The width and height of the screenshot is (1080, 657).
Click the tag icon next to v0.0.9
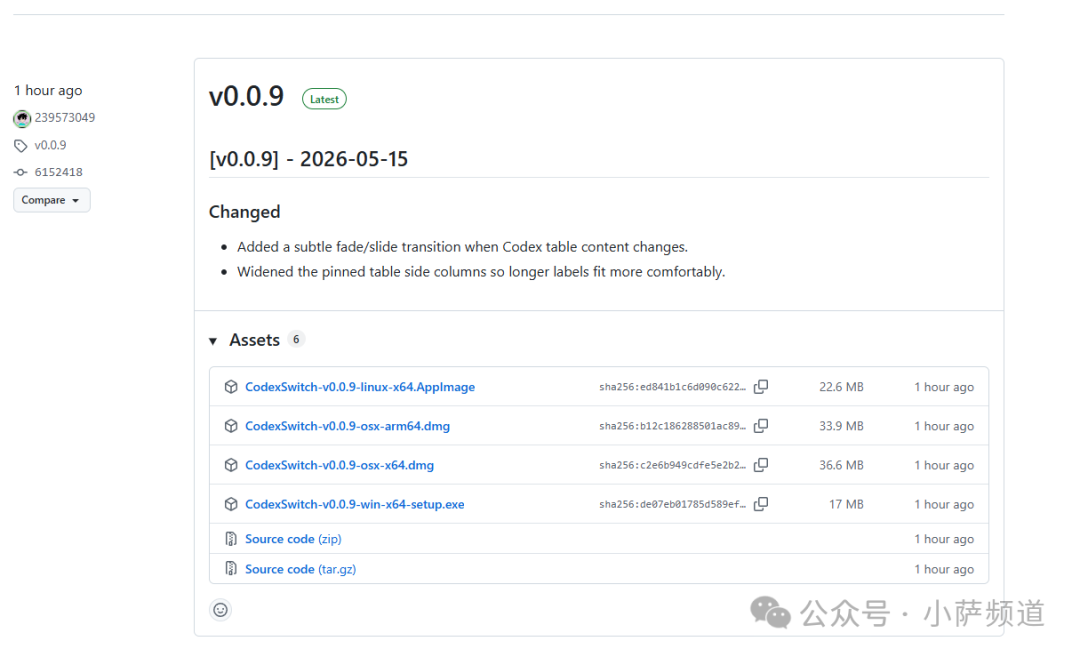pyautogui.click(x=21, y=146)
